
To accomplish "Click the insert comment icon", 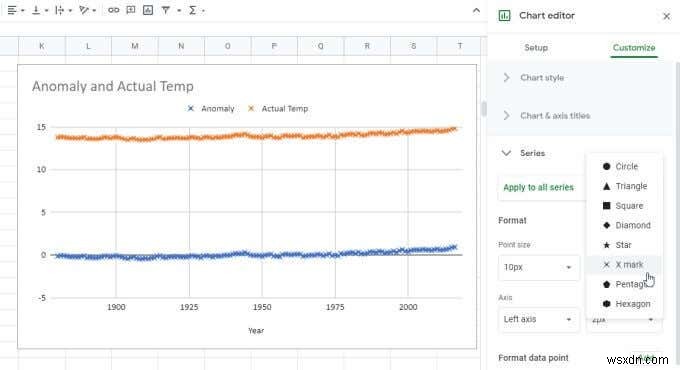I will [131, 10].
